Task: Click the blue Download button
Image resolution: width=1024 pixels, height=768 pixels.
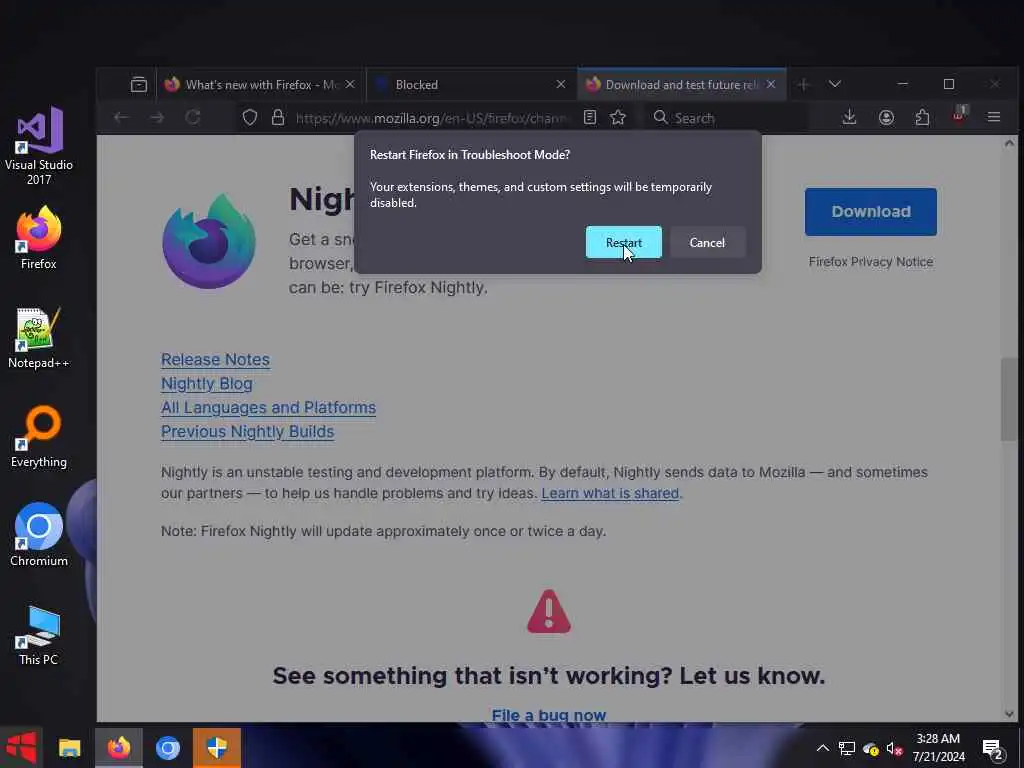Action: 871,212
